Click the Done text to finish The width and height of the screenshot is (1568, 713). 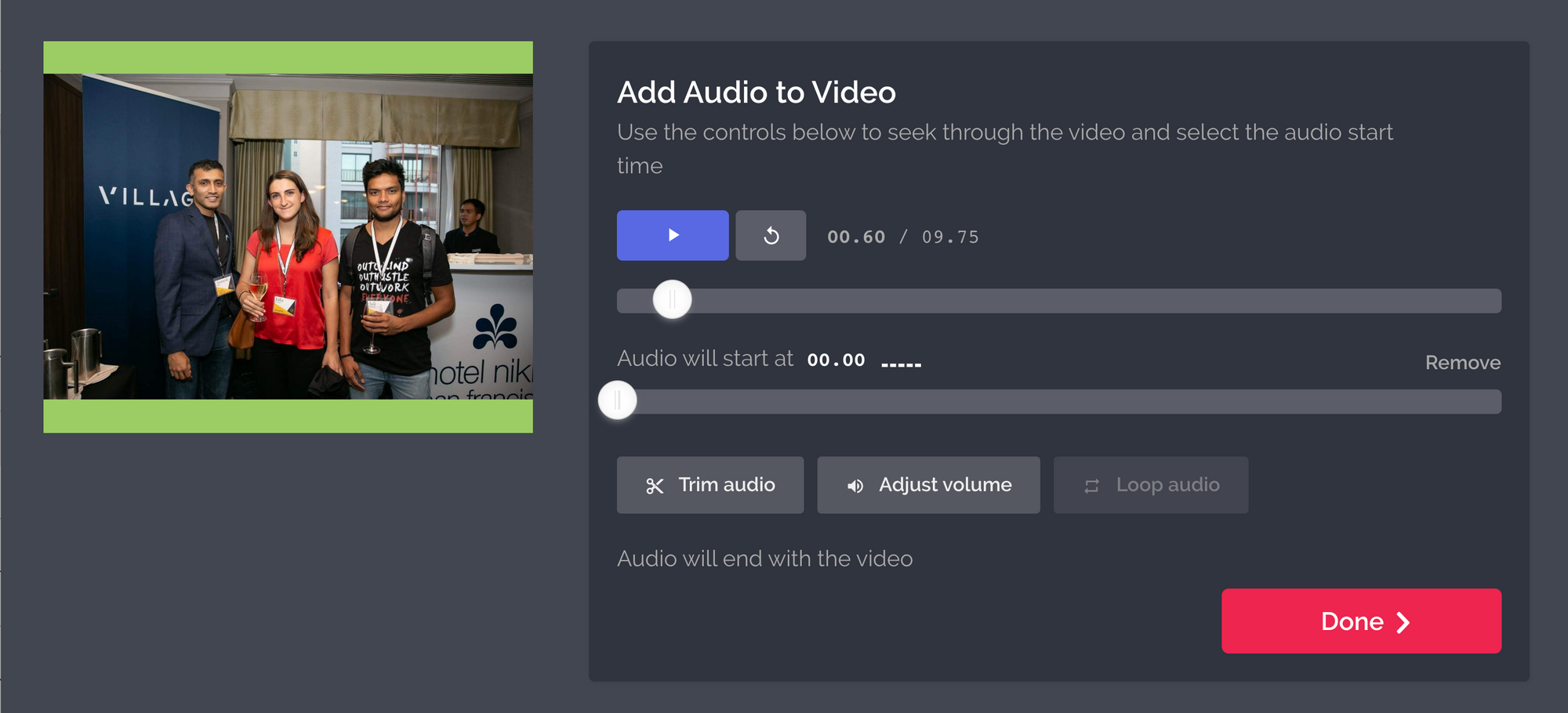point(1352,621)
